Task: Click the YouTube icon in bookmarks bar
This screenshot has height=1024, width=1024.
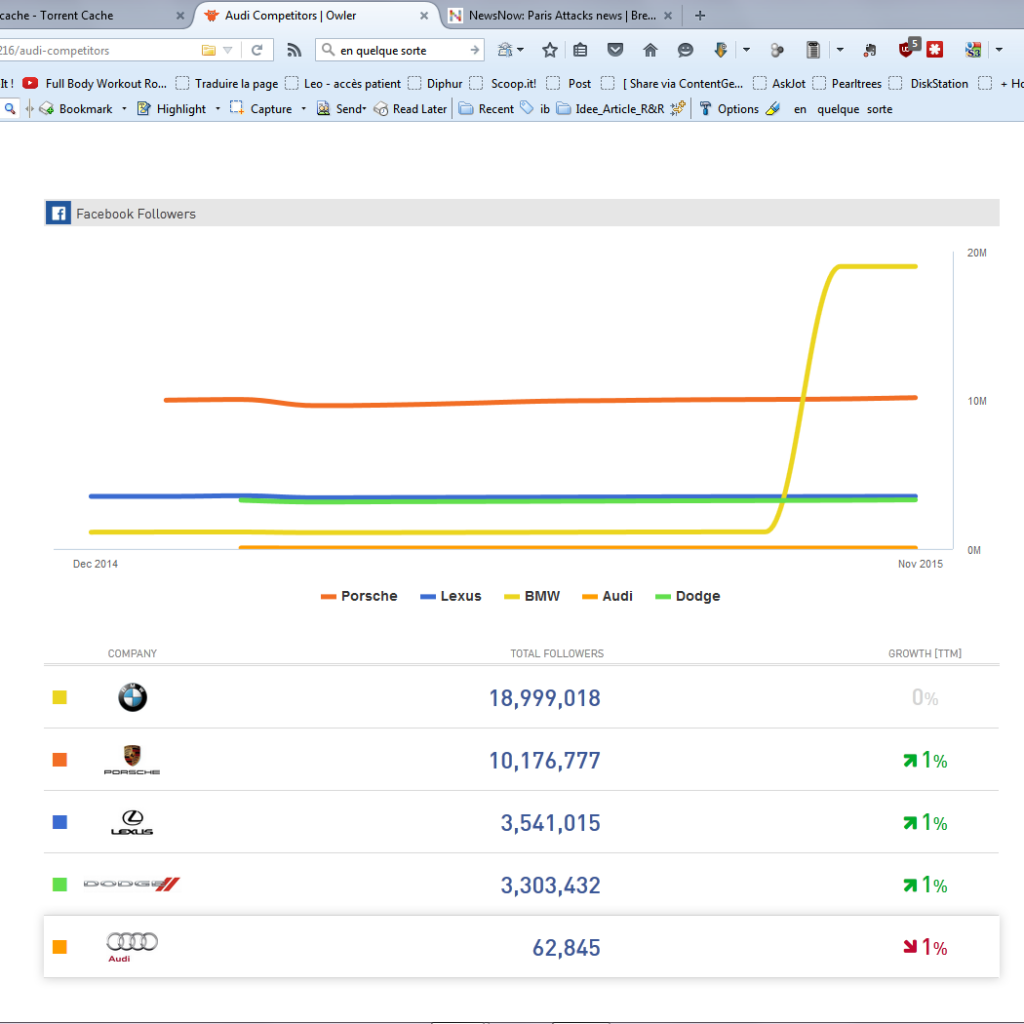Action: [x=30, y=83]
